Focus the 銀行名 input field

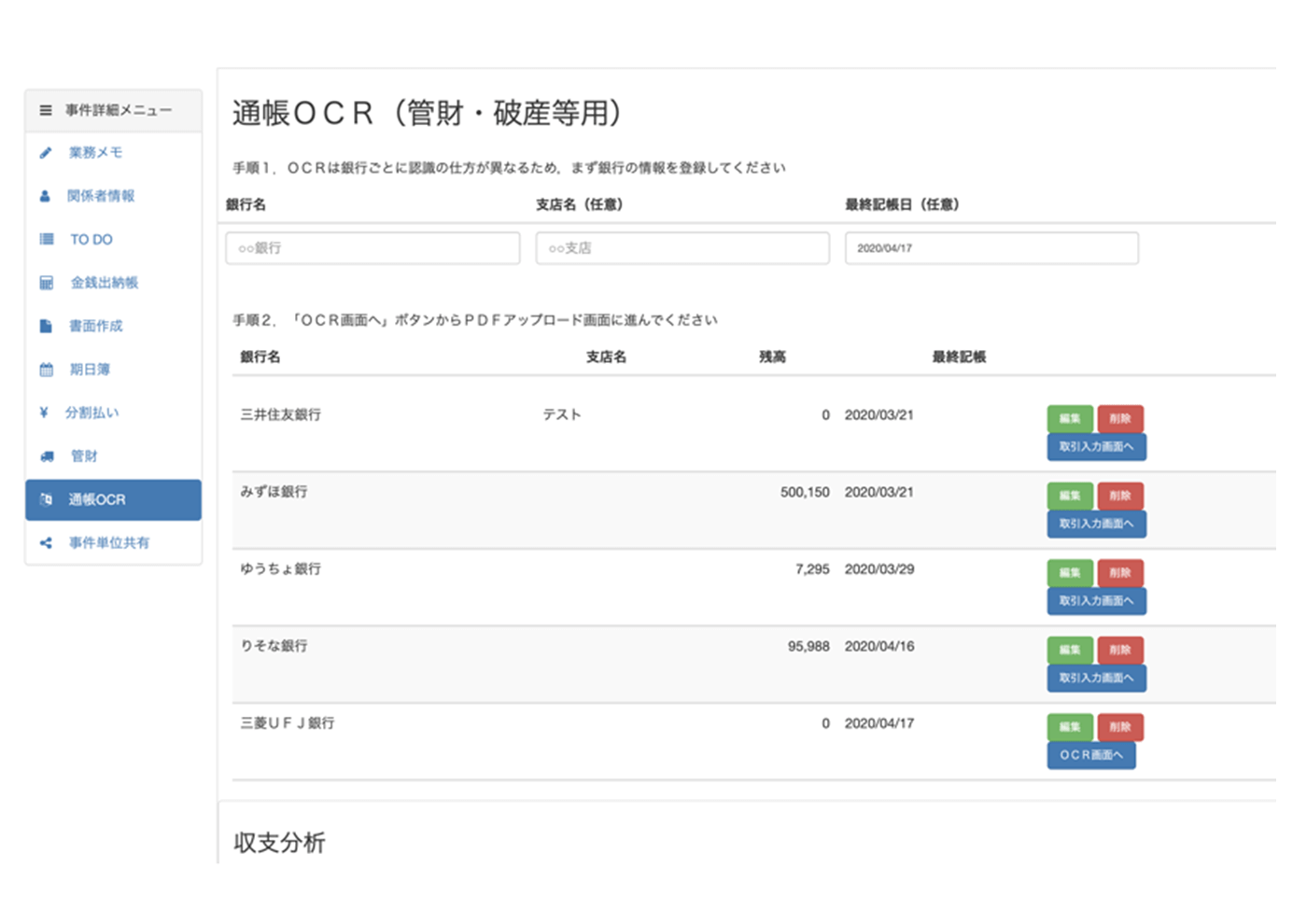(x=372, y=248)
